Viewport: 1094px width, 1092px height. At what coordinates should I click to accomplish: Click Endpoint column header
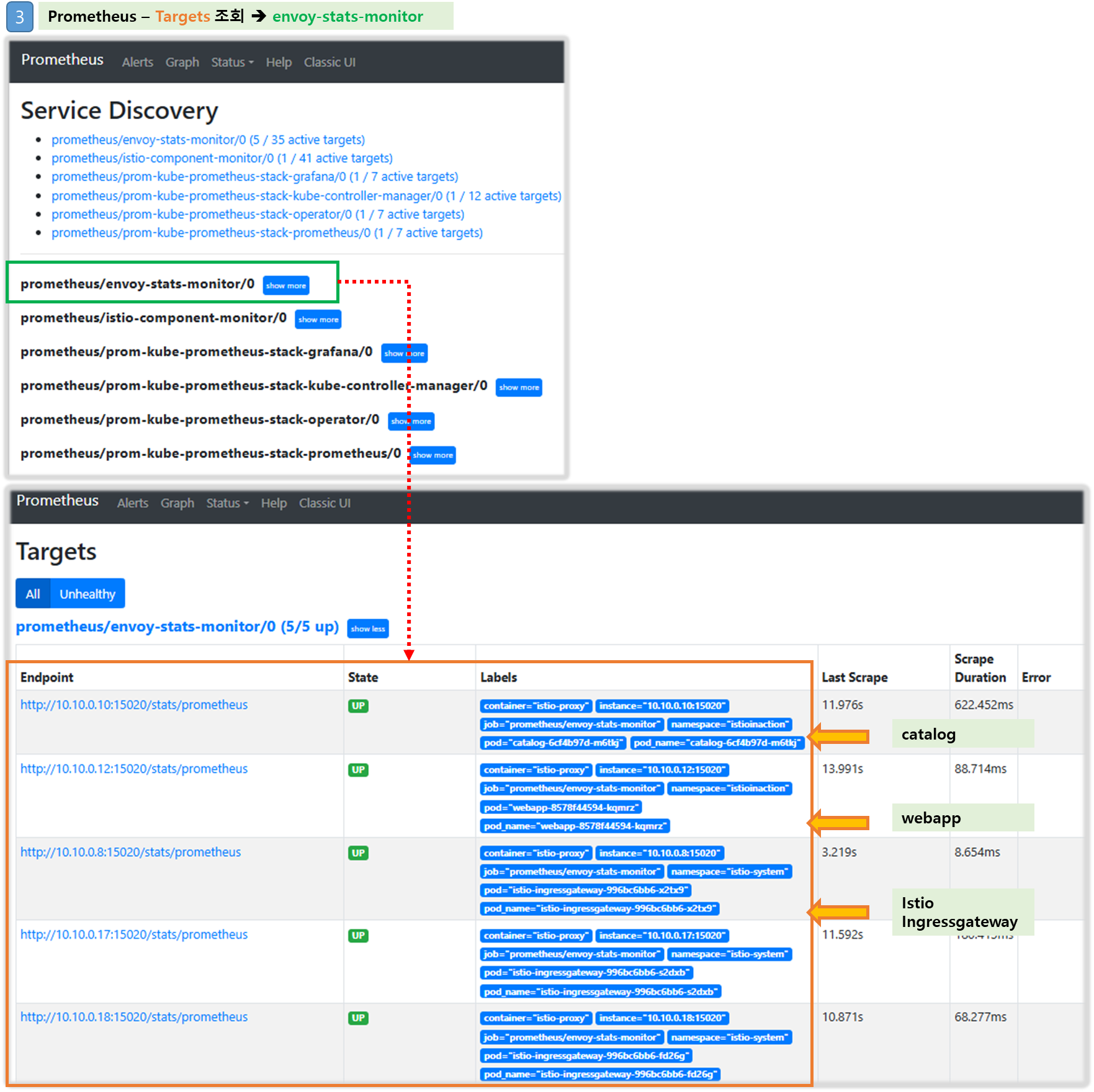47,678
